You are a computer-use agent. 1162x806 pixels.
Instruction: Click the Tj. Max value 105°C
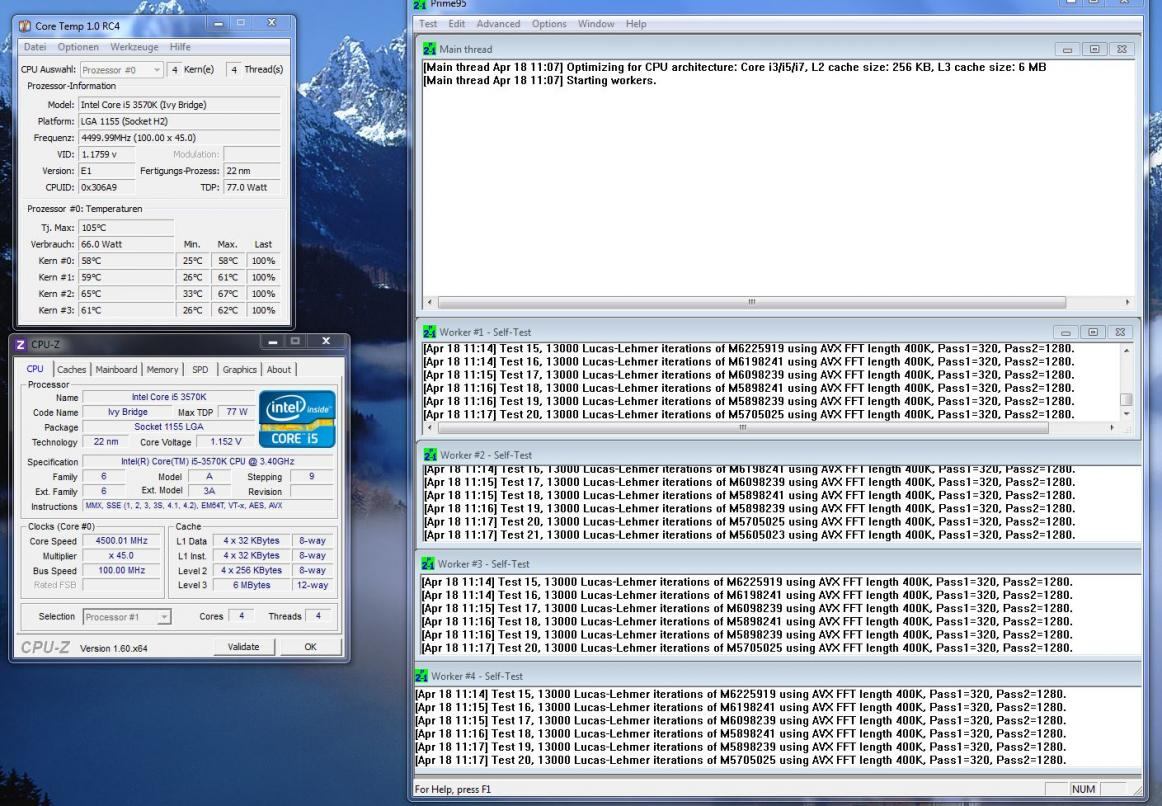click(126, 227)
